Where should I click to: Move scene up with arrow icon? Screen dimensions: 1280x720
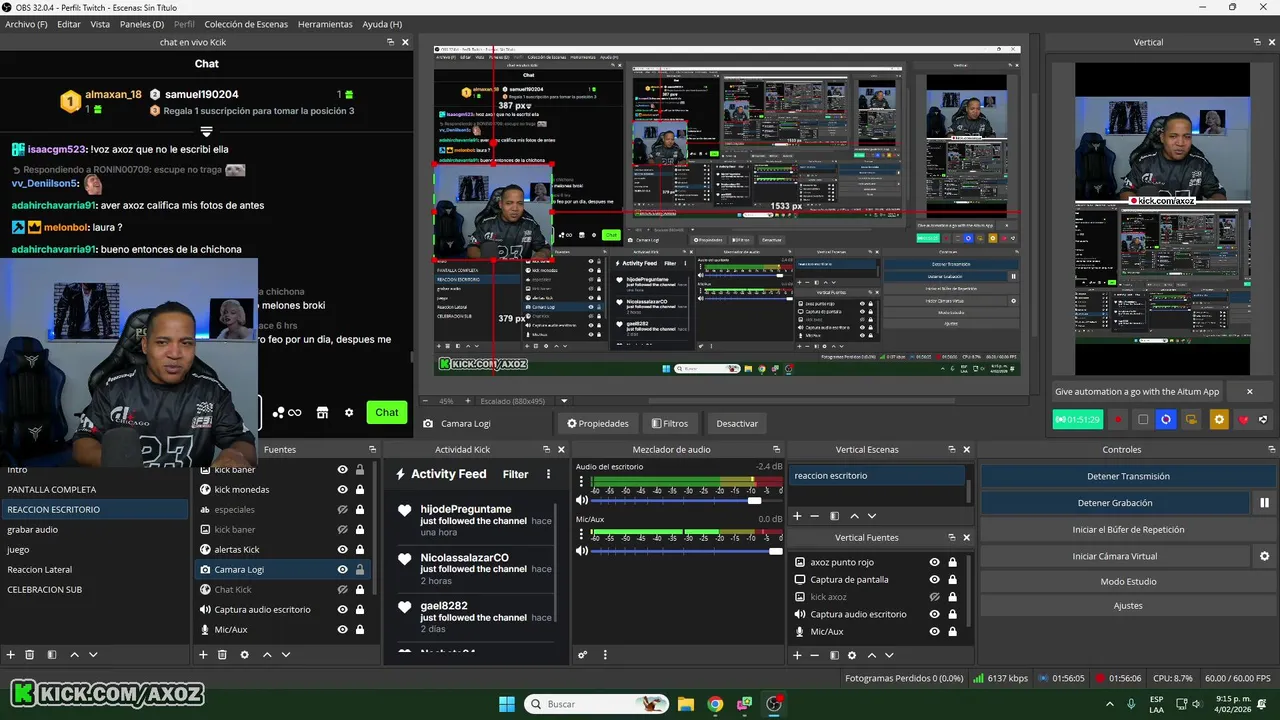pos(74,655)
